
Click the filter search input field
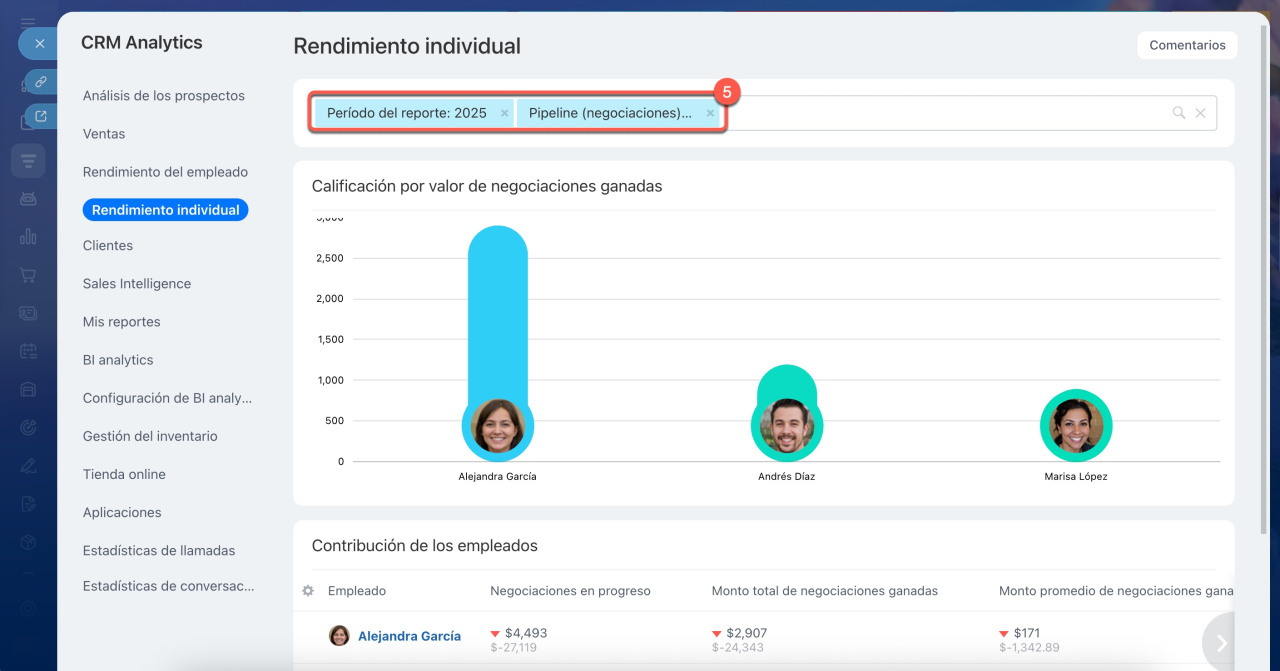[x=940, y=114]
